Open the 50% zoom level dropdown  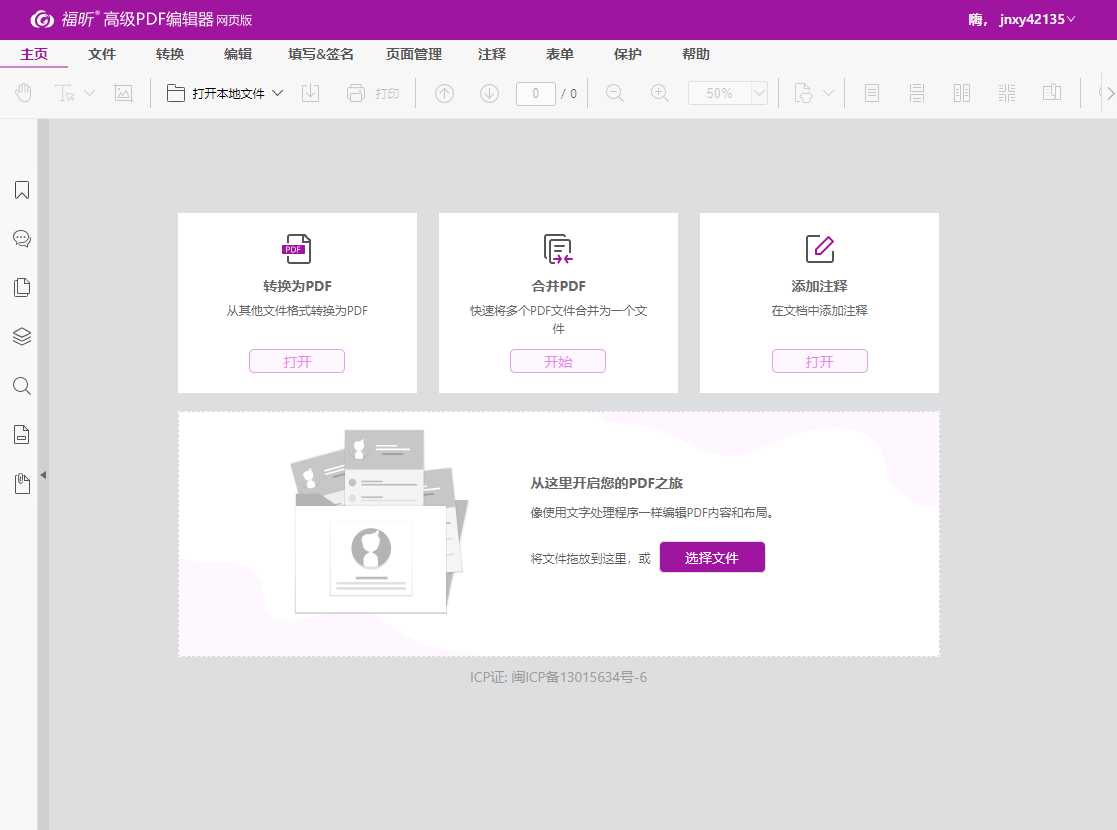(x=758, y=93)
